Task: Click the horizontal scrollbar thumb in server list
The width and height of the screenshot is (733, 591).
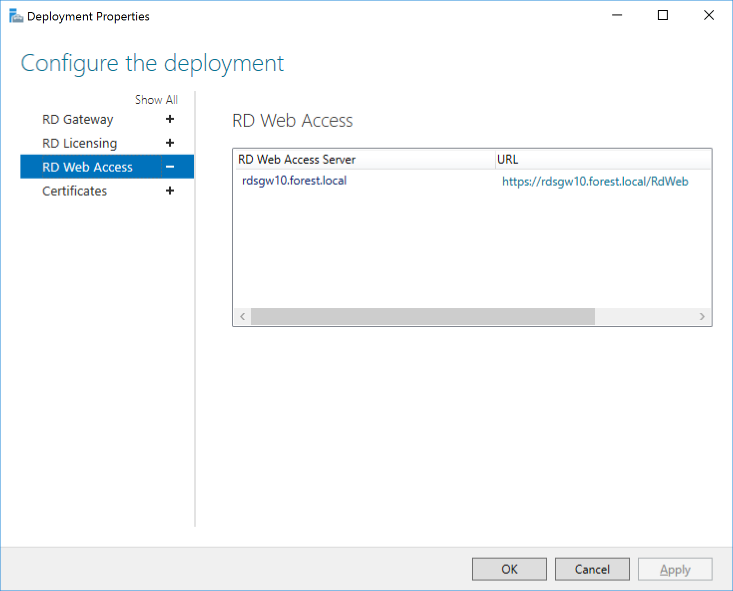Action: pos(422,316)
